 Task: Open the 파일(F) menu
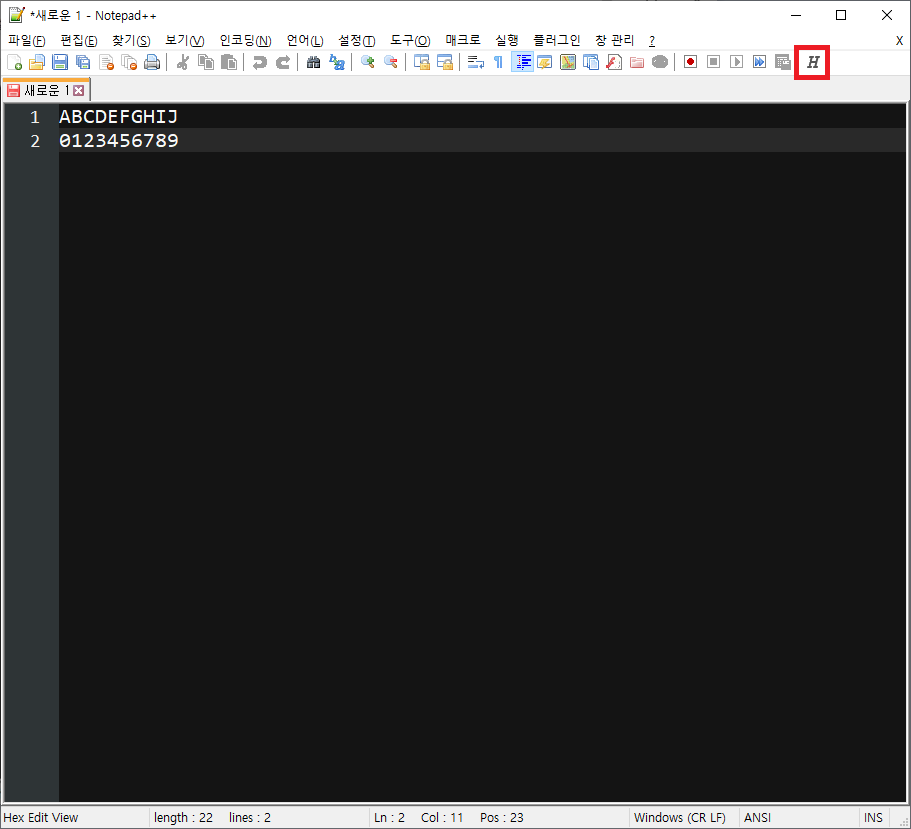[26, 41]
